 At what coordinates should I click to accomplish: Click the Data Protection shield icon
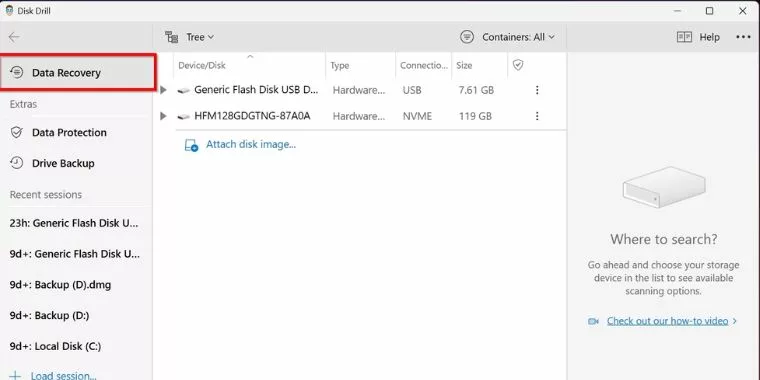(x=17, y=132)
